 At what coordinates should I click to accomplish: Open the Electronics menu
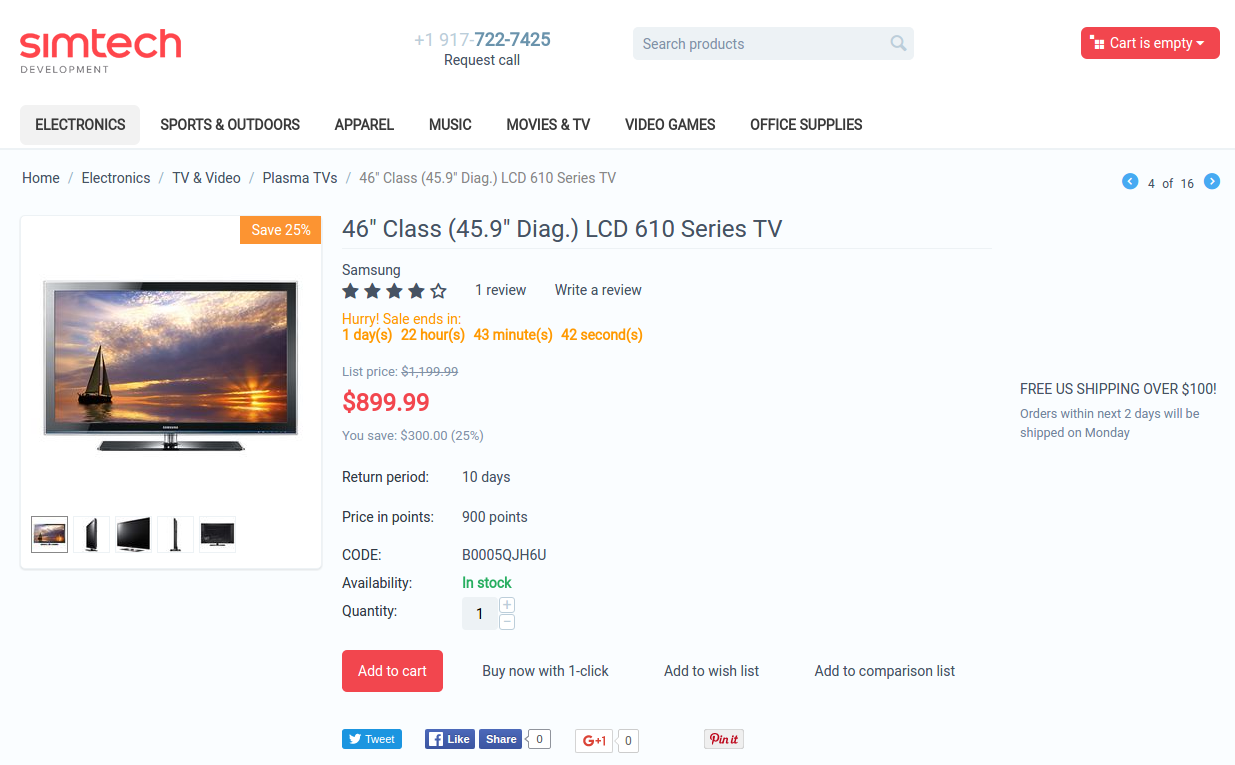click(x=80, y=125)
